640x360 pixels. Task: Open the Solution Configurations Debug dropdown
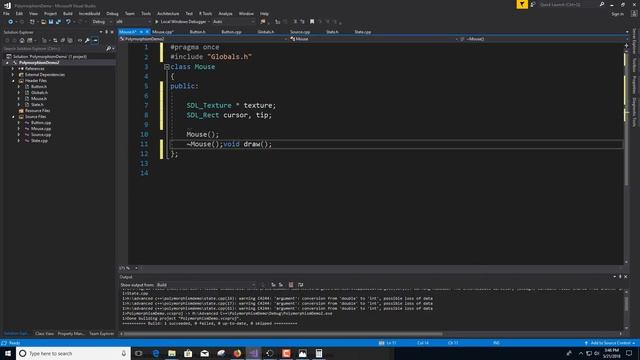[101, 22]
